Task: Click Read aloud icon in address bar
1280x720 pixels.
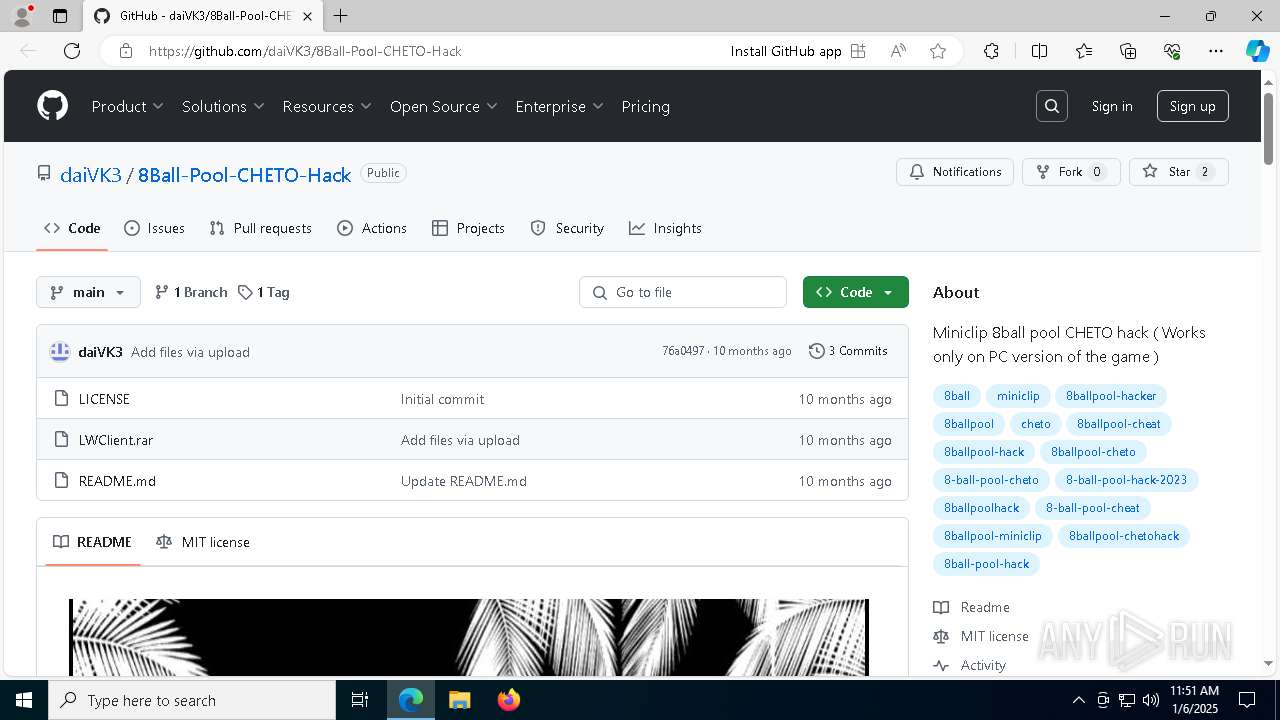Action: pos(898,51)
